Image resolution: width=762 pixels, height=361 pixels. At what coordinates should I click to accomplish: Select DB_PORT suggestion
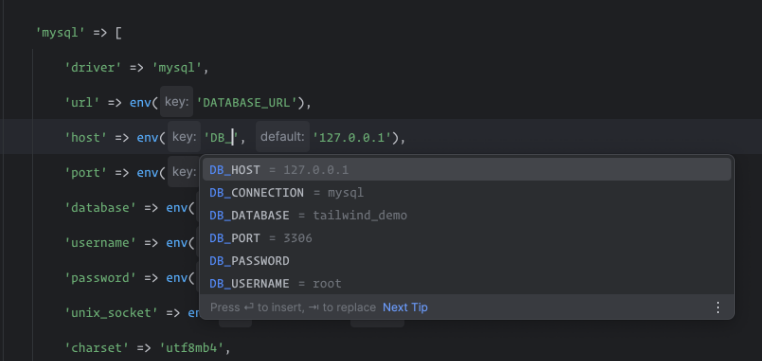coord(467,238)
